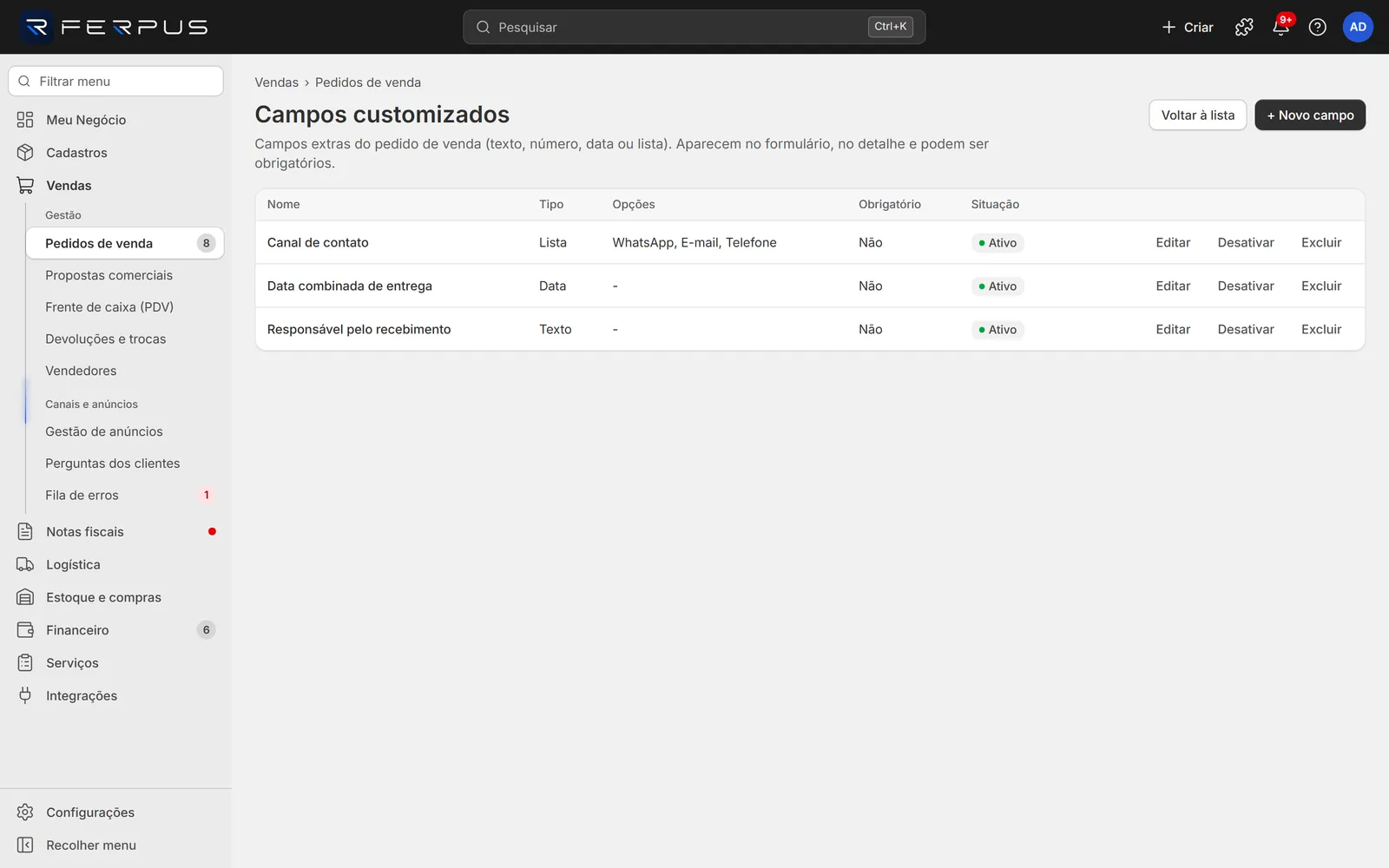
Task: Click the Notas fiscais document icon
Action: click(25, 531)
